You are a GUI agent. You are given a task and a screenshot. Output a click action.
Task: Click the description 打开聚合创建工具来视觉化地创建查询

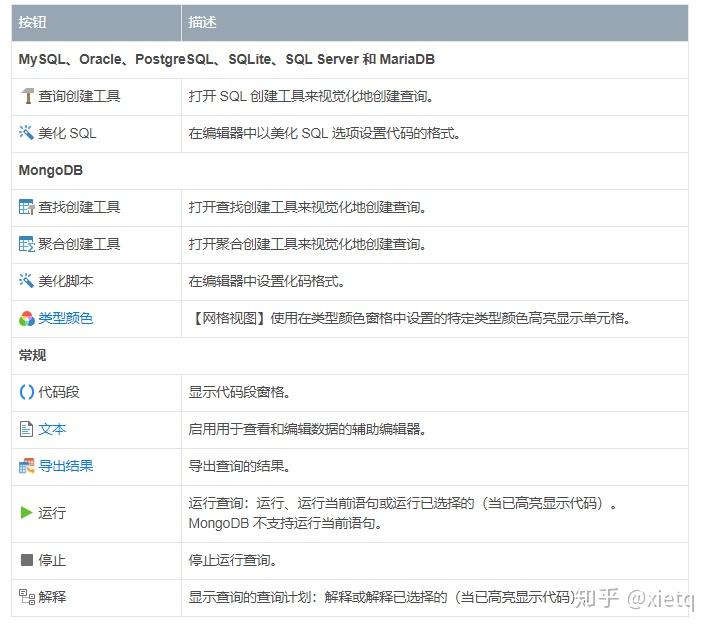[x=307, y=244]
